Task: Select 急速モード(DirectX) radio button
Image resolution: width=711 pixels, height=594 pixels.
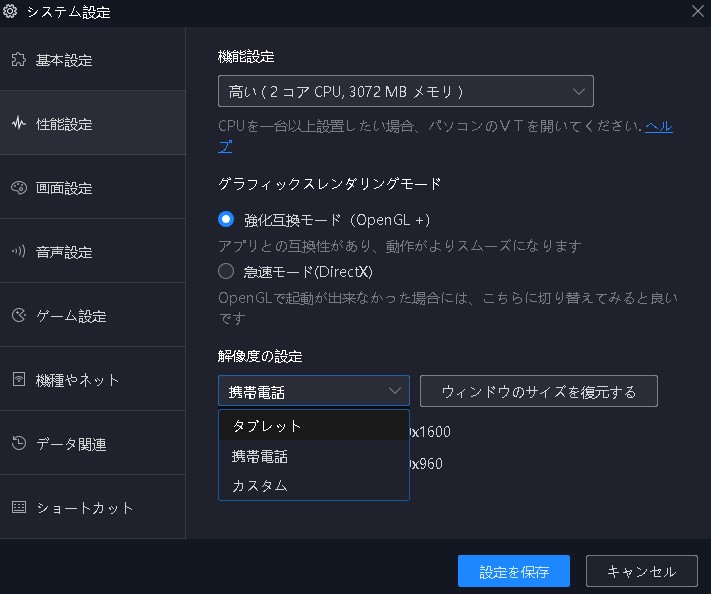Action: point(226,272)
